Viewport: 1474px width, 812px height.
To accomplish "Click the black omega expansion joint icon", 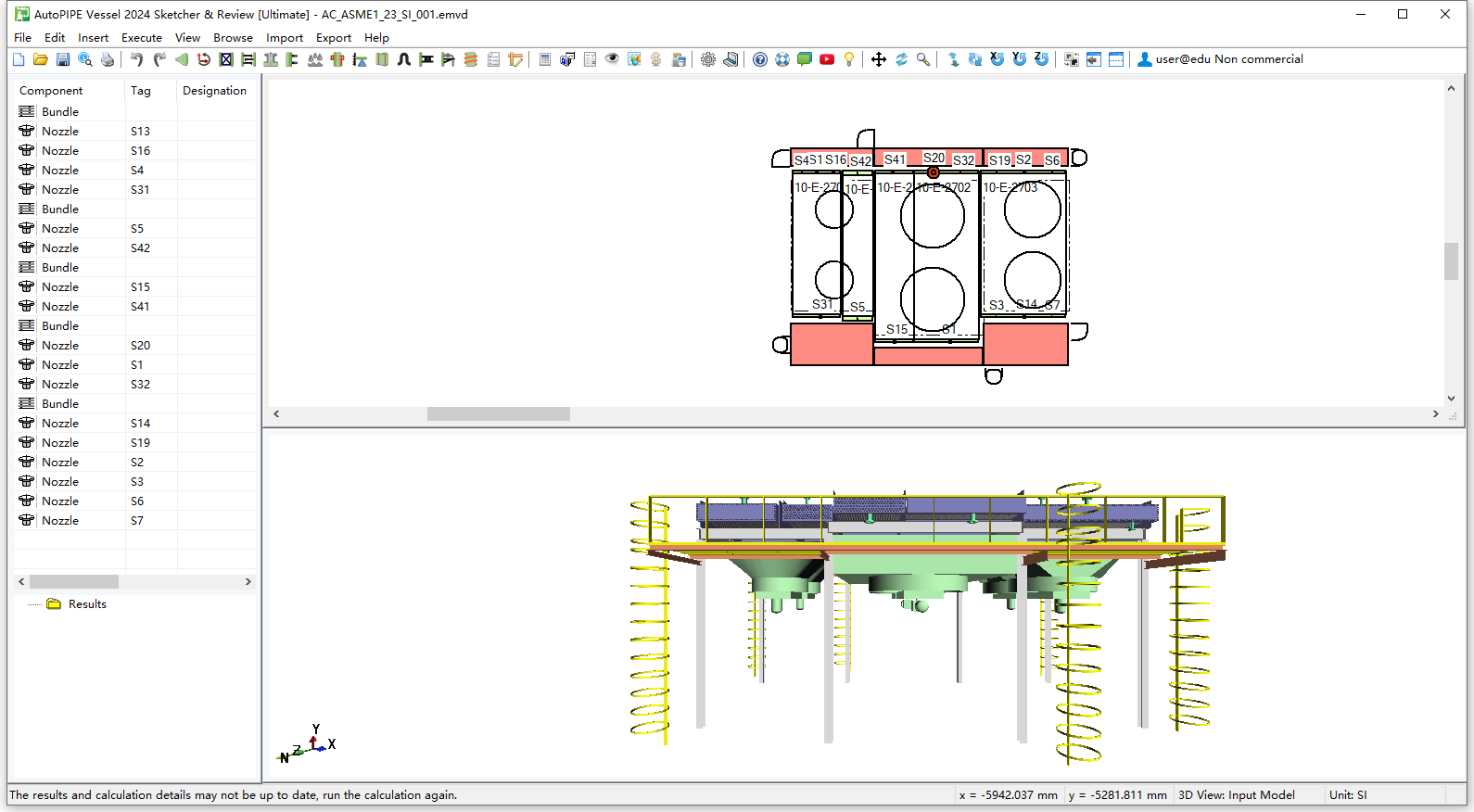I will click(x=404, y=59).
